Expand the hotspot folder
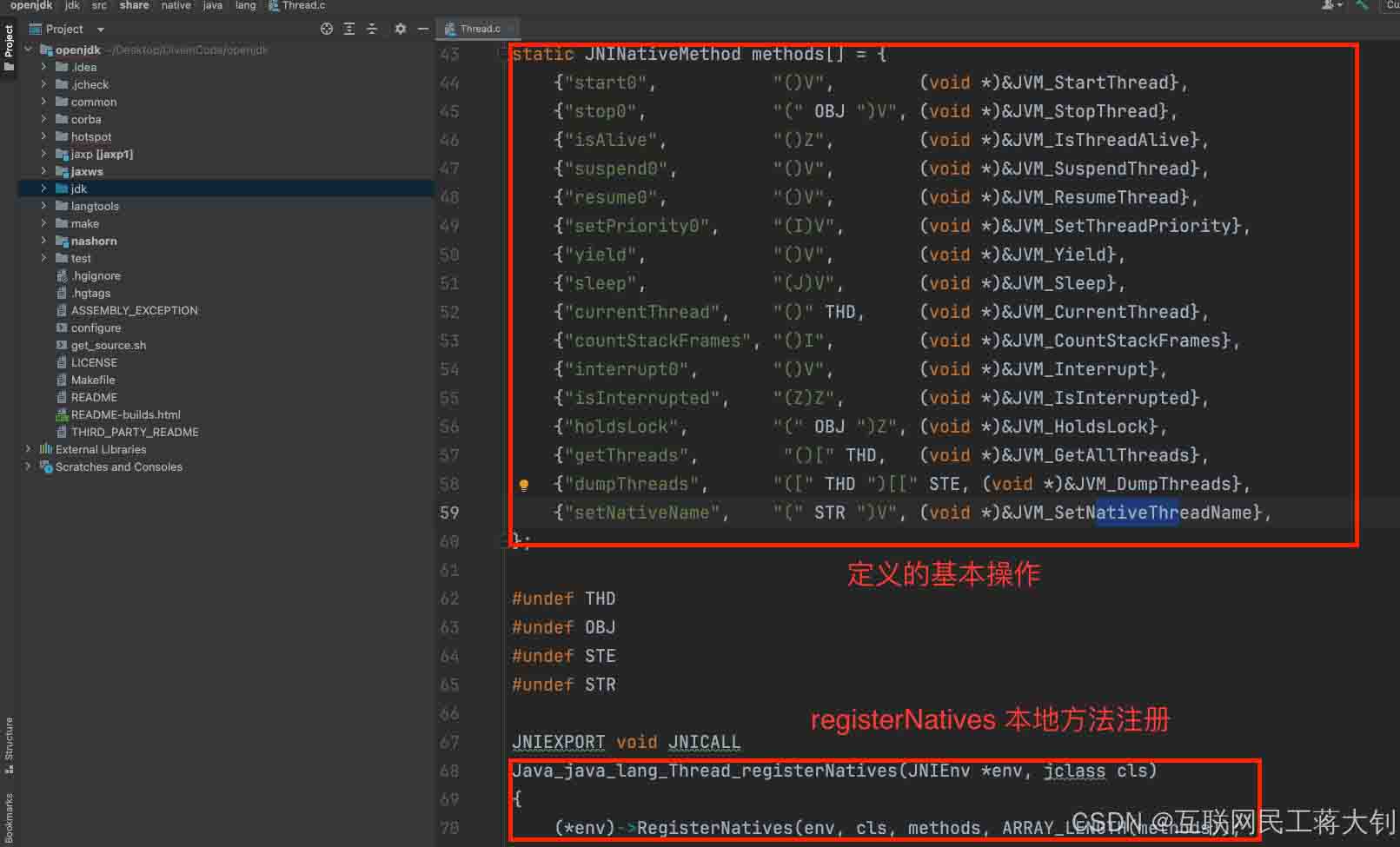The height and width of the screenshot is (847, 1400). (43, 136)
